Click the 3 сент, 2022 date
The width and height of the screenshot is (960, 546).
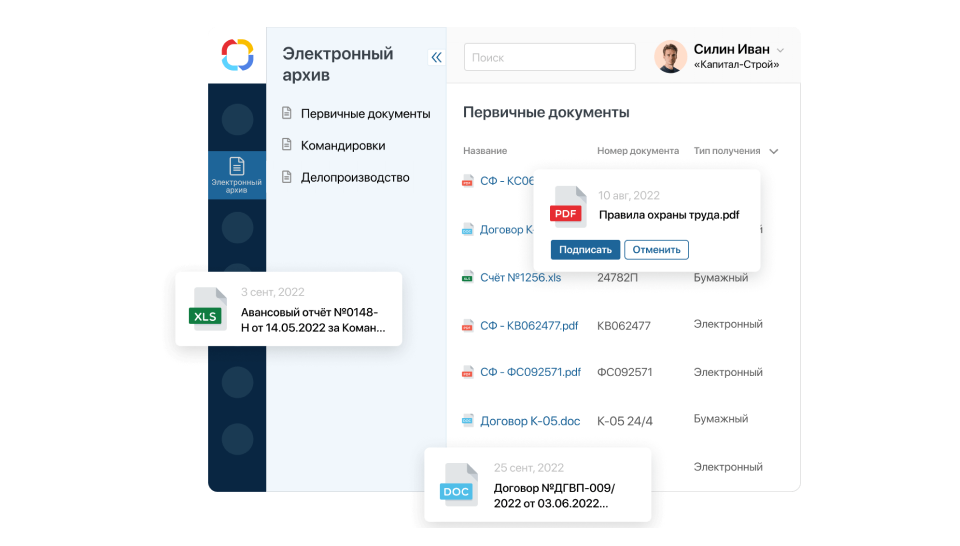272,293
